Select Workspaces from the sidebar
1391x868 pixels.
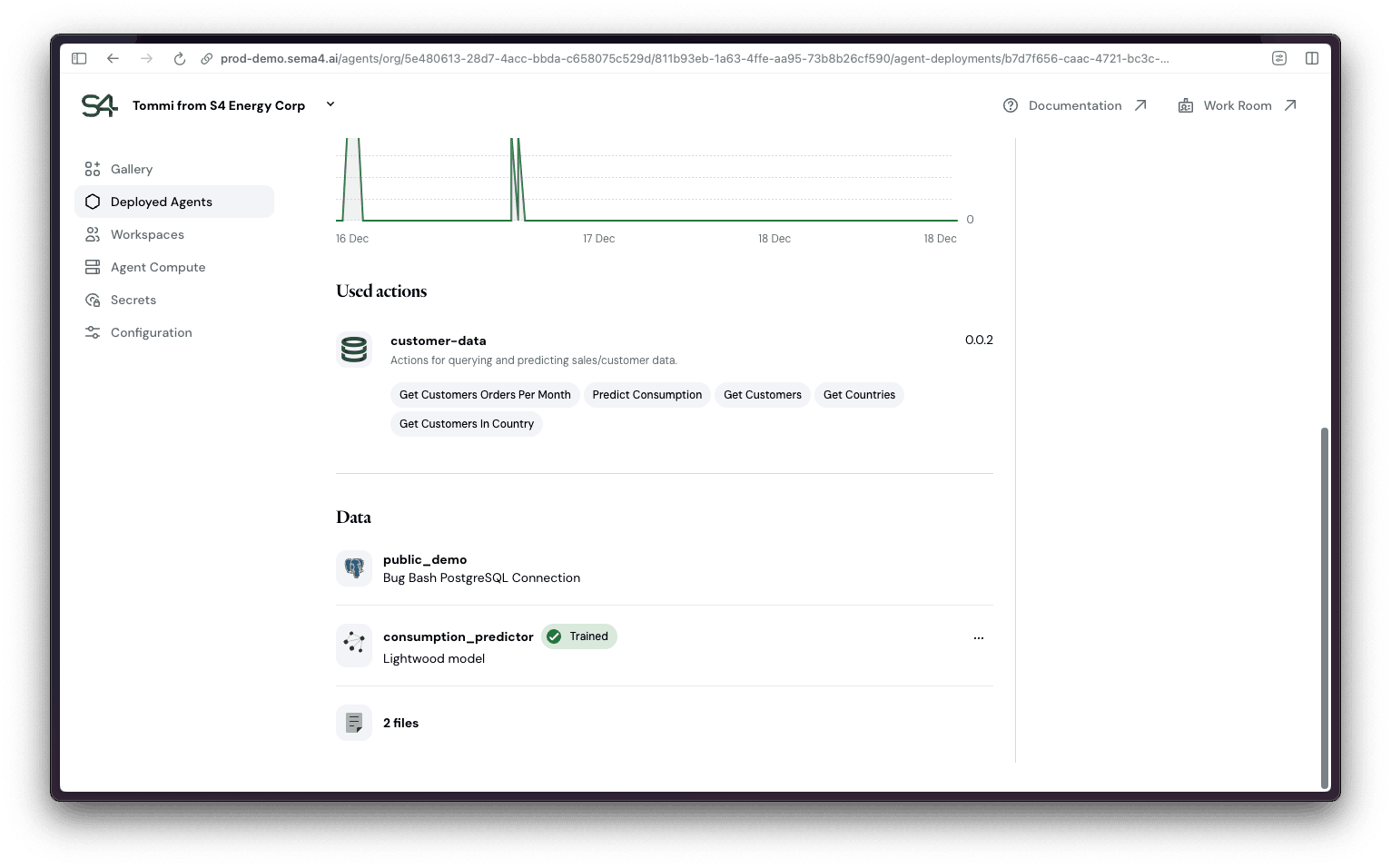147,234
